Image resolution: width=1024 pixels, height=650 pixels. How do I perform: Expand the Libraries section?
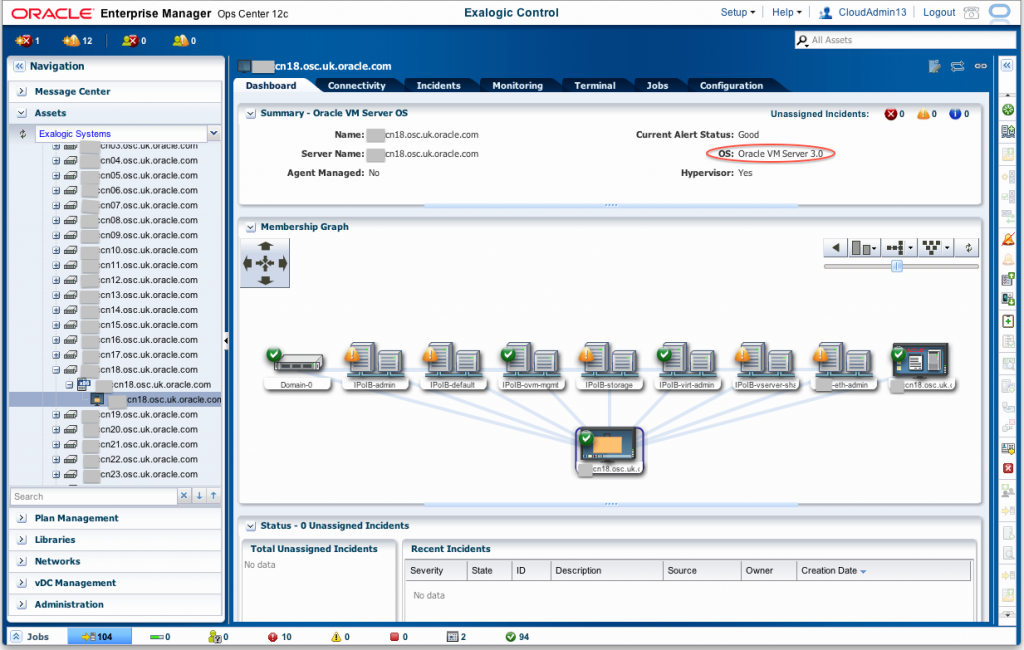(x=22, y=540)
